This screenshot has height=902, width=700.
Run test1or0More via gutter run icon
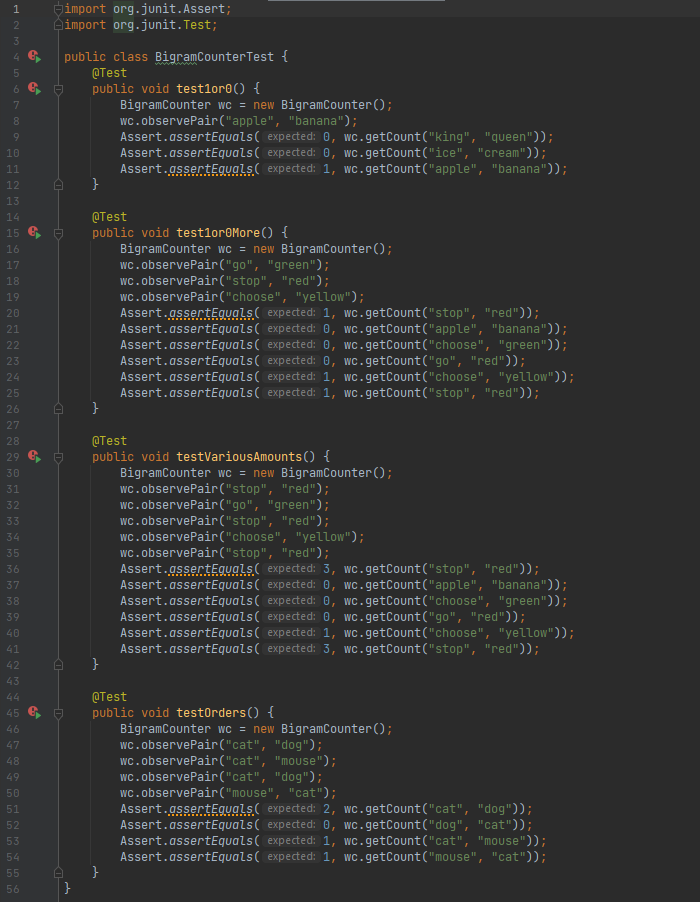[35, 232]
